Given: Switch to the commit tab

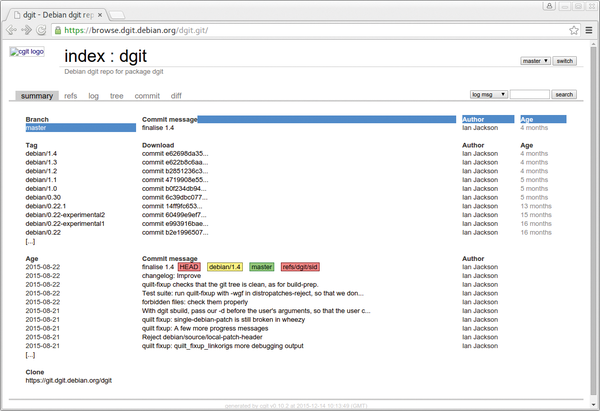Looking at the screenshot, I should [x=147, y=96].
